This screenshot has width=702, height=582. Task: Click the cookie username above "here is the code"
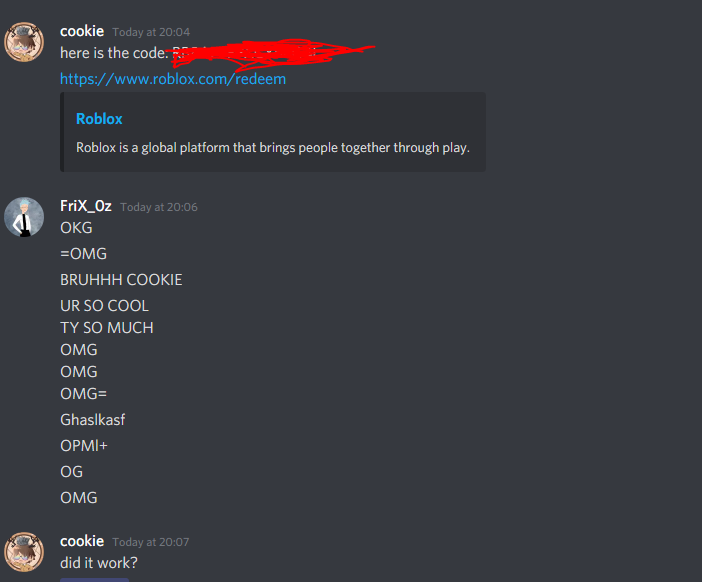[x=82, y=31]
